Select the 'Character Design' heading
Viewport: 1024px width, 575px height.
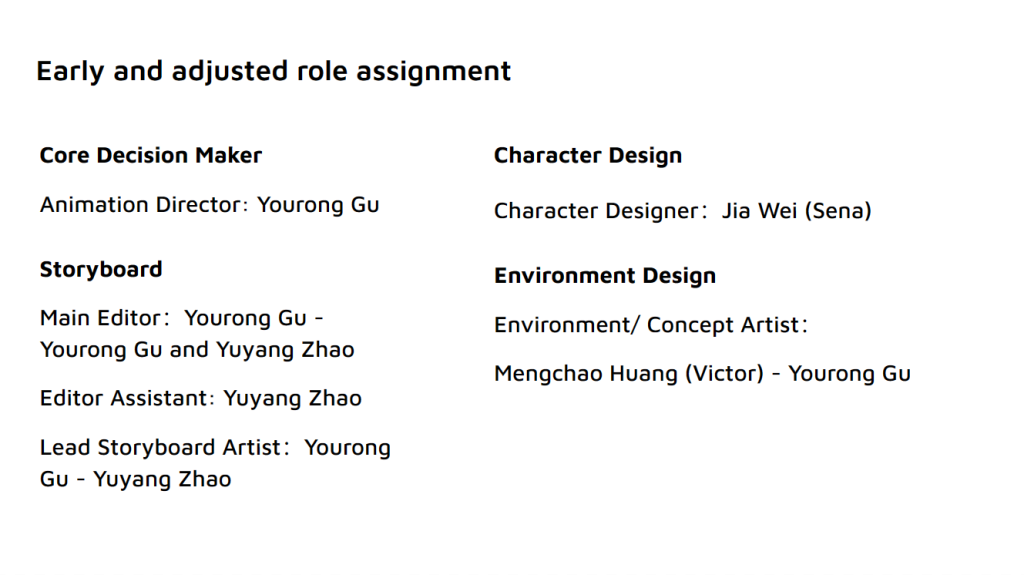click(x=588, y=156)
